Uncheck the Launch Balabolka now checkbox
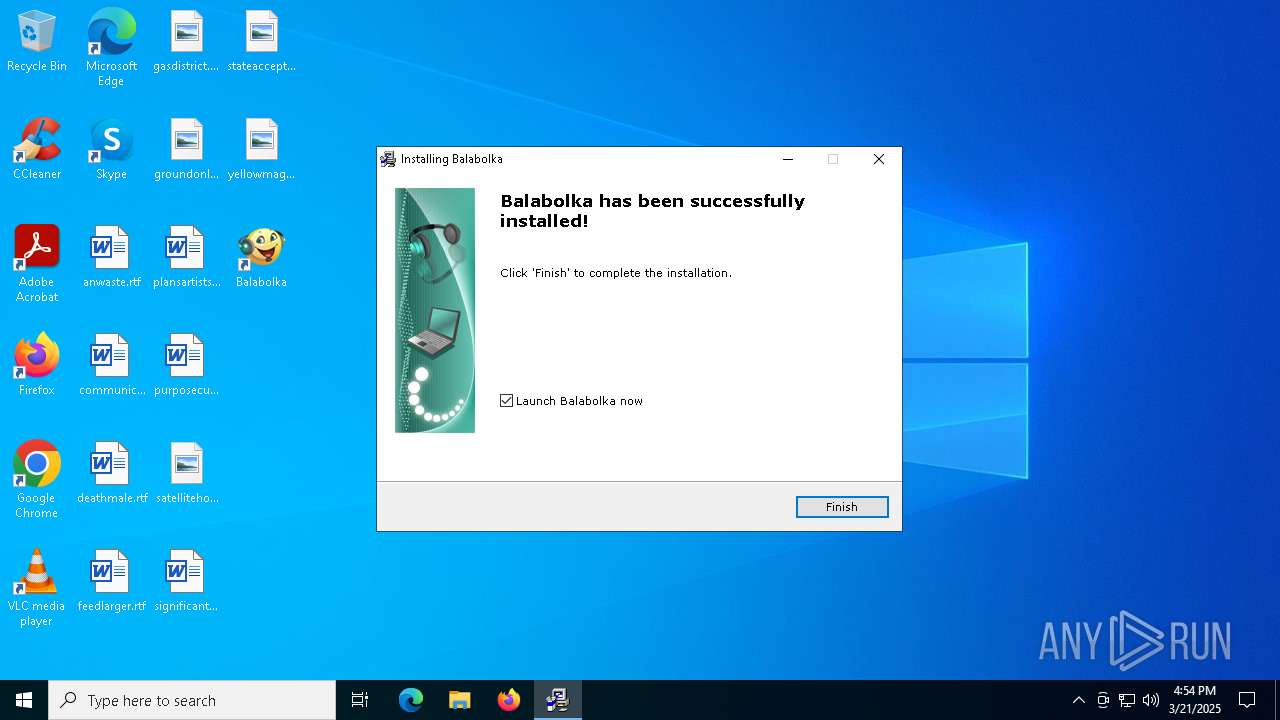The width and height of the screenshot is (1280, 720). (x=507, y=401)
